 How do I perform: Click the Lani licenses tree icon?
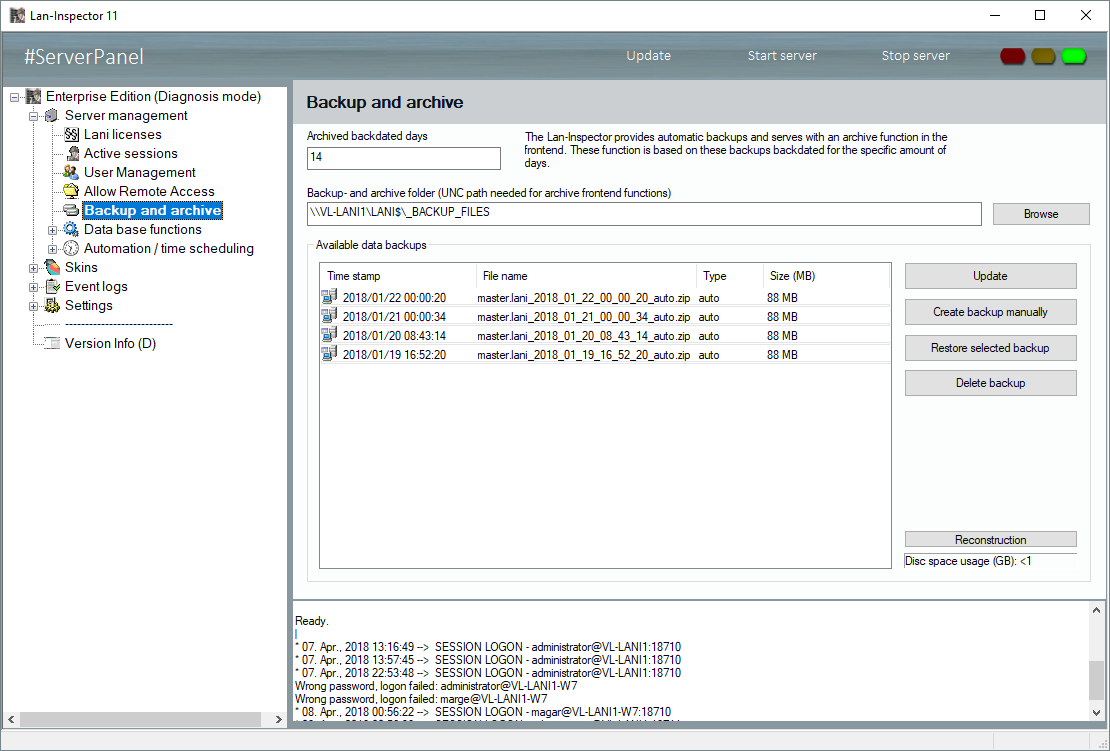click(x=71, y=134)
